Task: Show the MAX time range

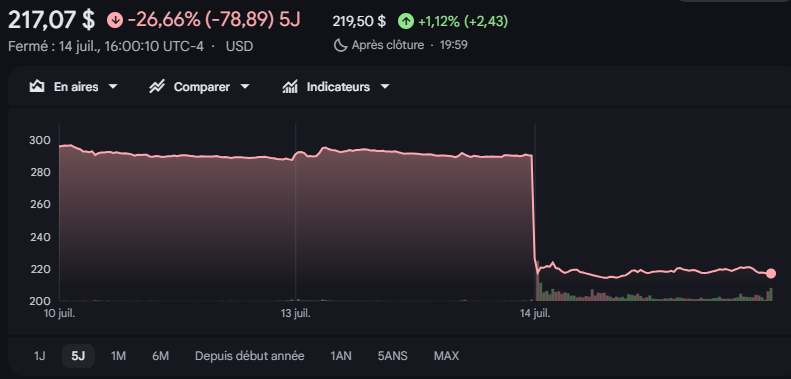Action: [446, 356]
